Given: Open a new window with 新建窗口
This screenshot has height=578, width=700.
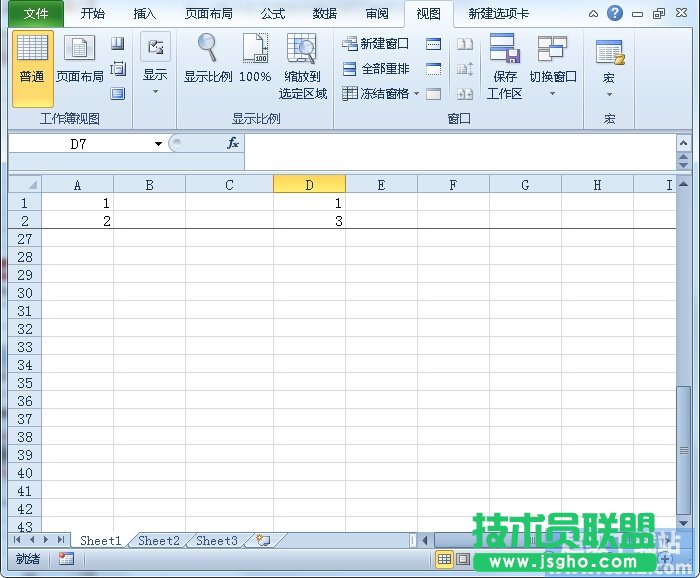Looking at the screenshot, I should click(x=376, y=44).
